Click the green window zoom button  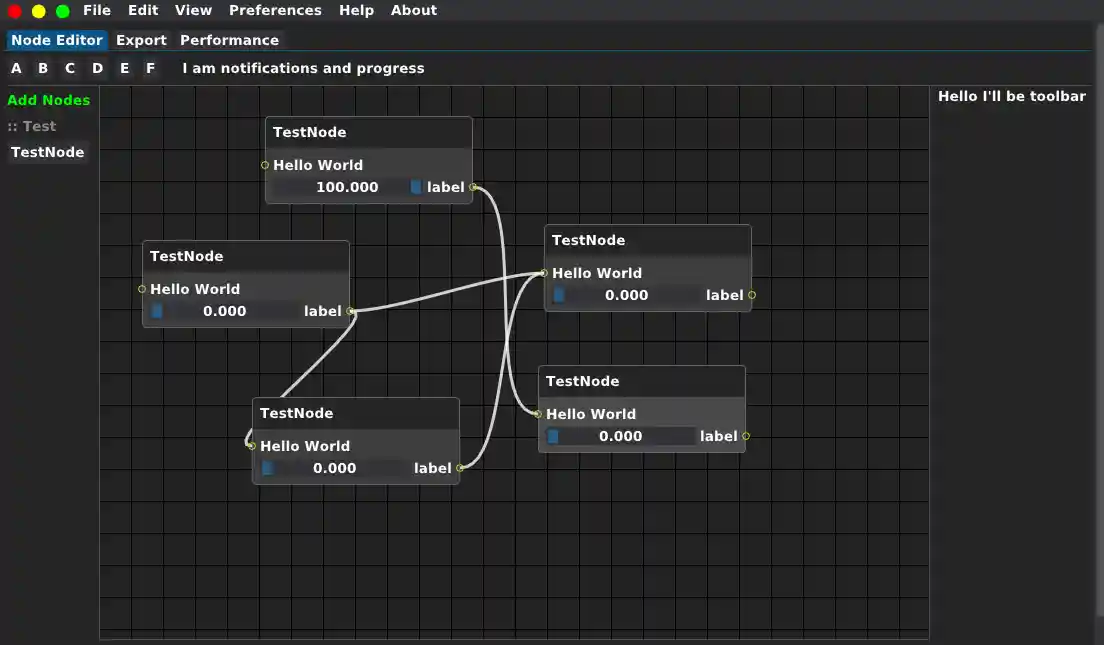[63, 11]
